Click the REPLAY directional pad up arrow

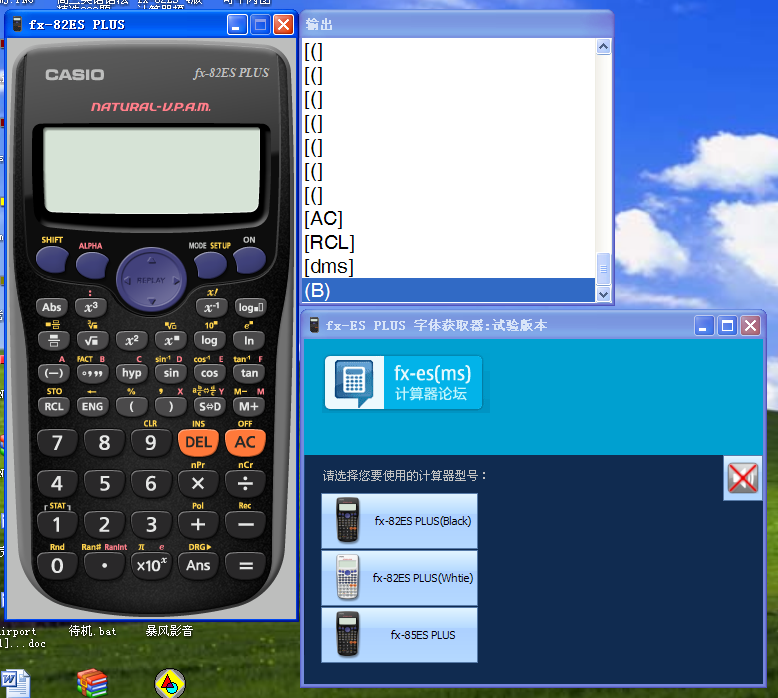152,260
